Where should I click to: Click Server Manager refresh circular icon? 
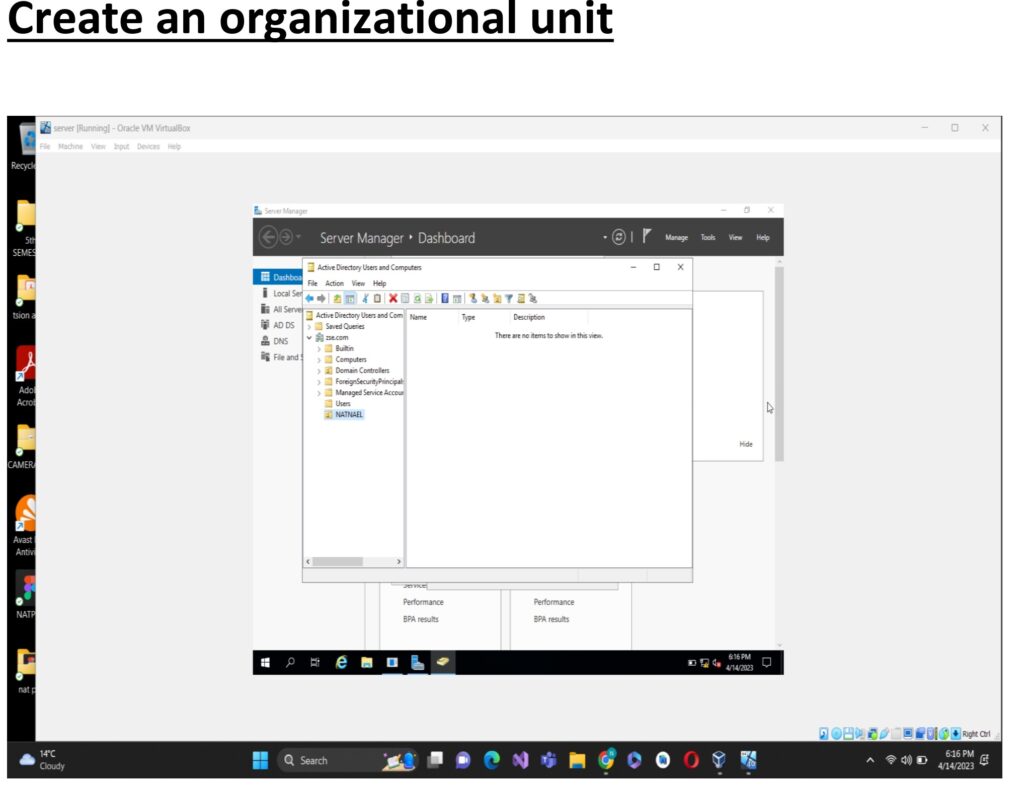[x=619, y=237]
